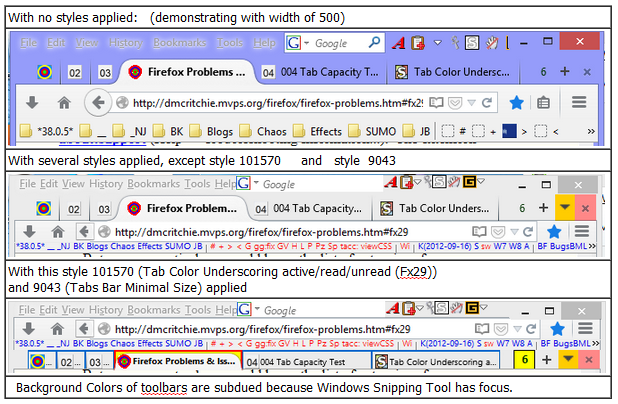Toggle the blue bookmark star in the purple browser

point(516,103)
